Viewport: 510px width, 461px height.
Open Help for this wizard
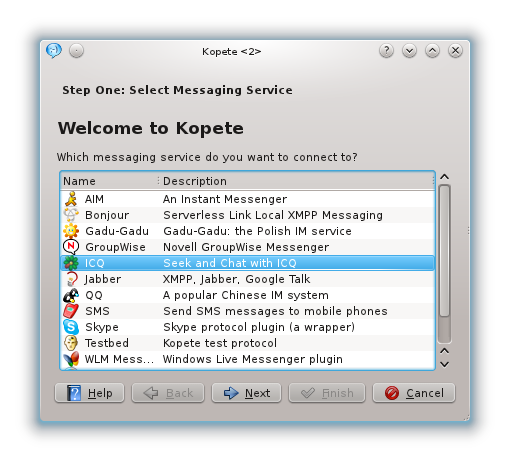click(89, 393)
